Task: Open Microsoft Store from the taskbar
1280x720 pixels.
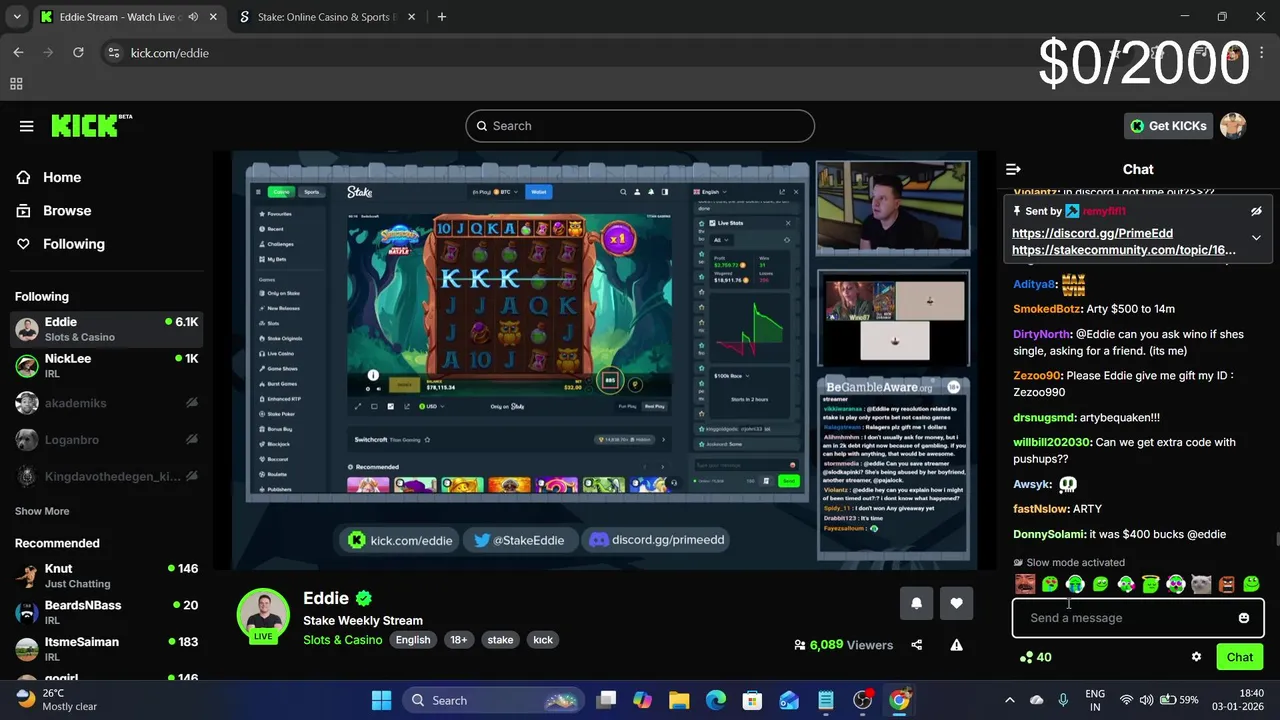Action: coord(752,700)
